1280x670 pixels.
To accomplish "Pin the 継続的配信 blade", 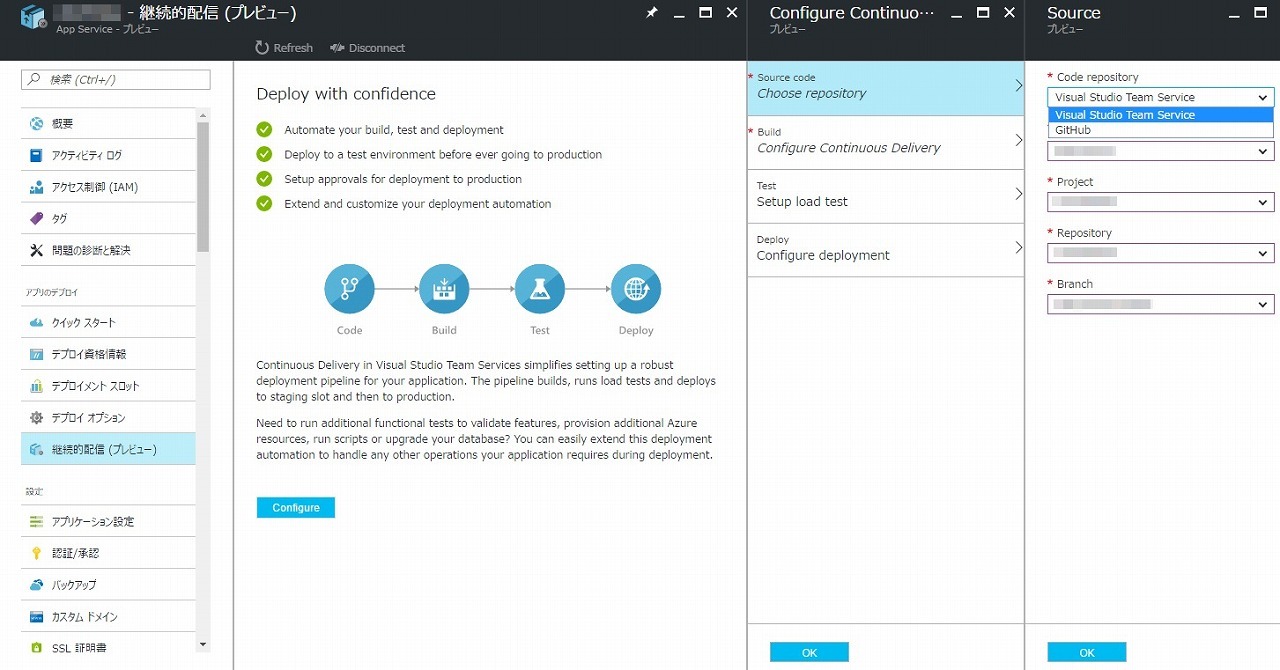I will click(x=652, y=13).
